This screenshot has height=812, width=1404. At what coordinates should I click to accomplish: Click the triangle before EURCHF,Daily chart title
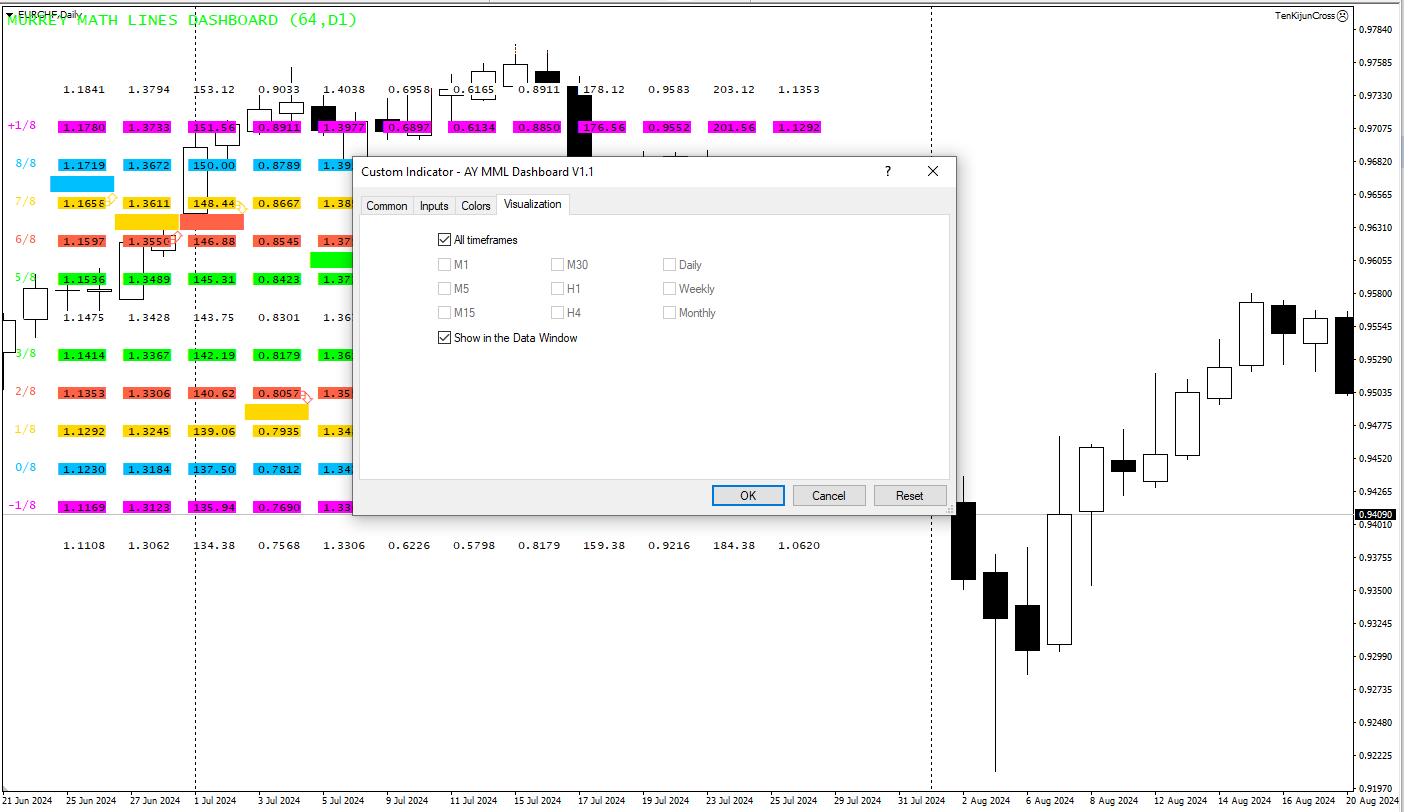(x=9, y=14)
